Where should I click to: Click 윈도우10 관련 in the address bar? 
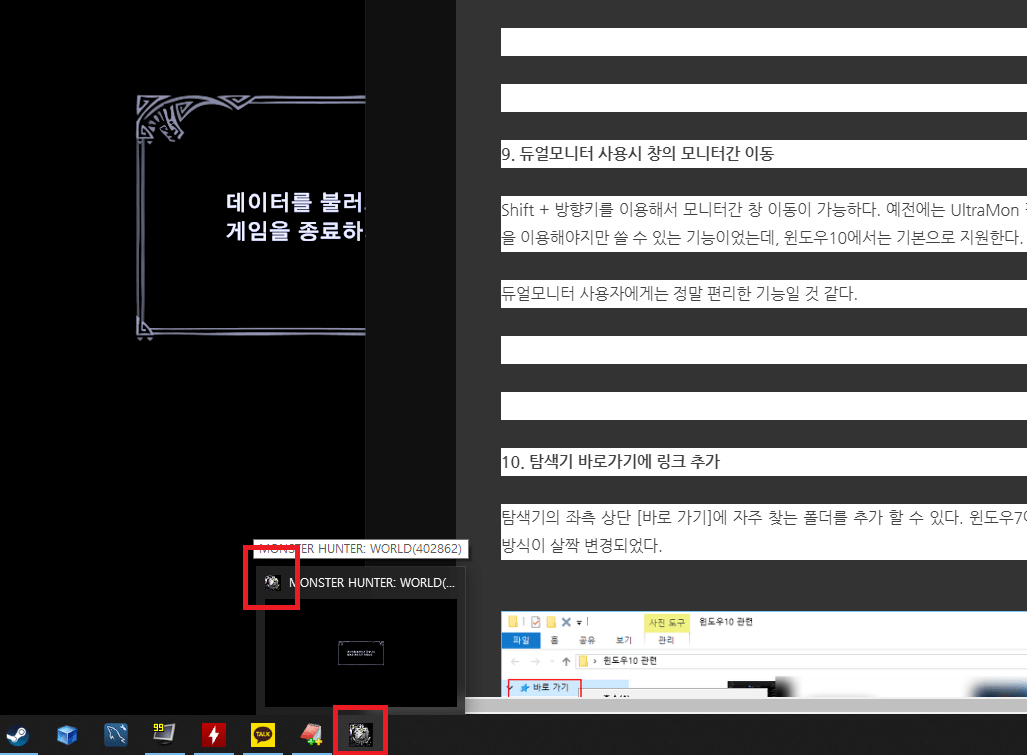(629, 661)
